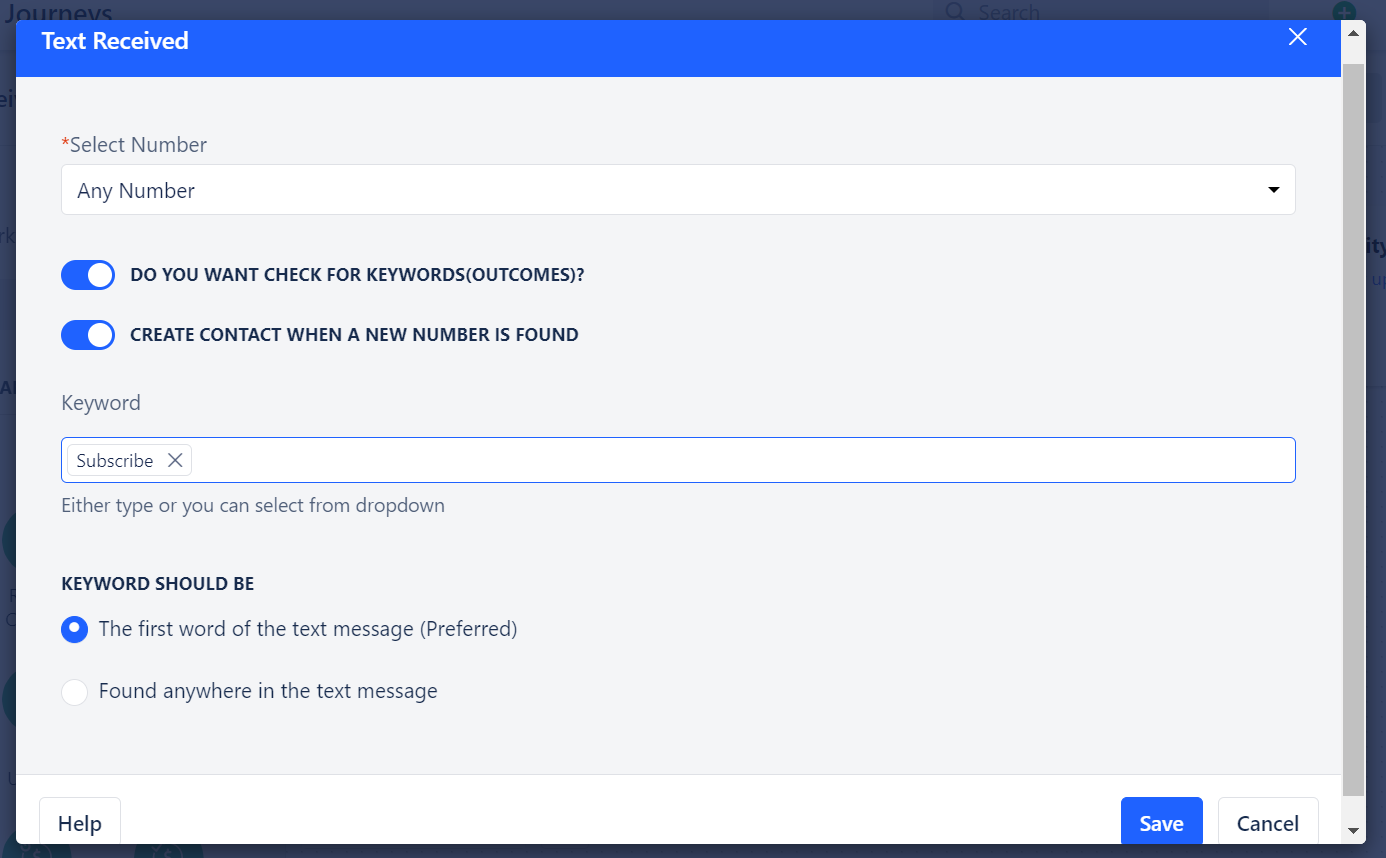This screenshot has height=858, width=1386.
Task: Click the vertical scrollbar thumb
Action: [1353, 430]
